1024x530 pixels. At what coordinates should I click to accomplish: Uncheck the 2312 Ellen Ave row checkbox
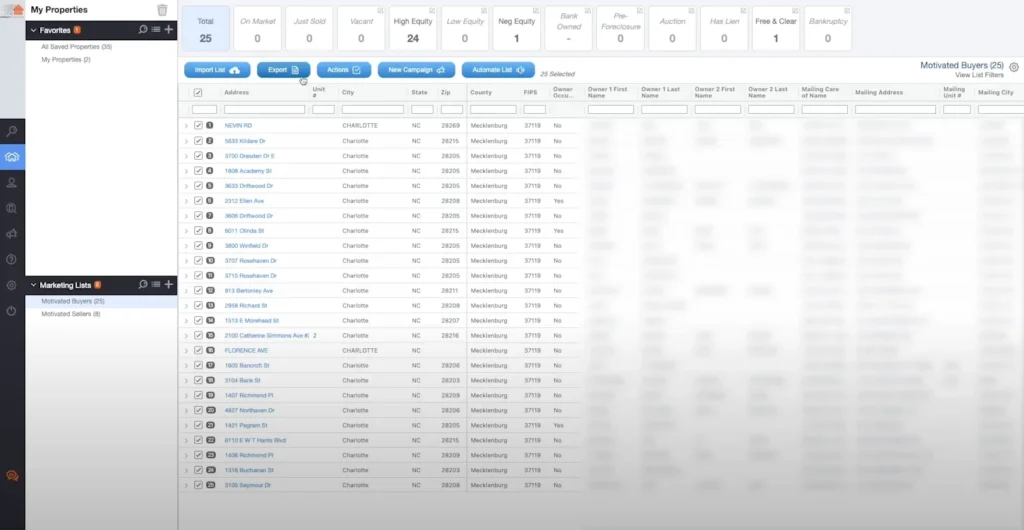(198, 201)
